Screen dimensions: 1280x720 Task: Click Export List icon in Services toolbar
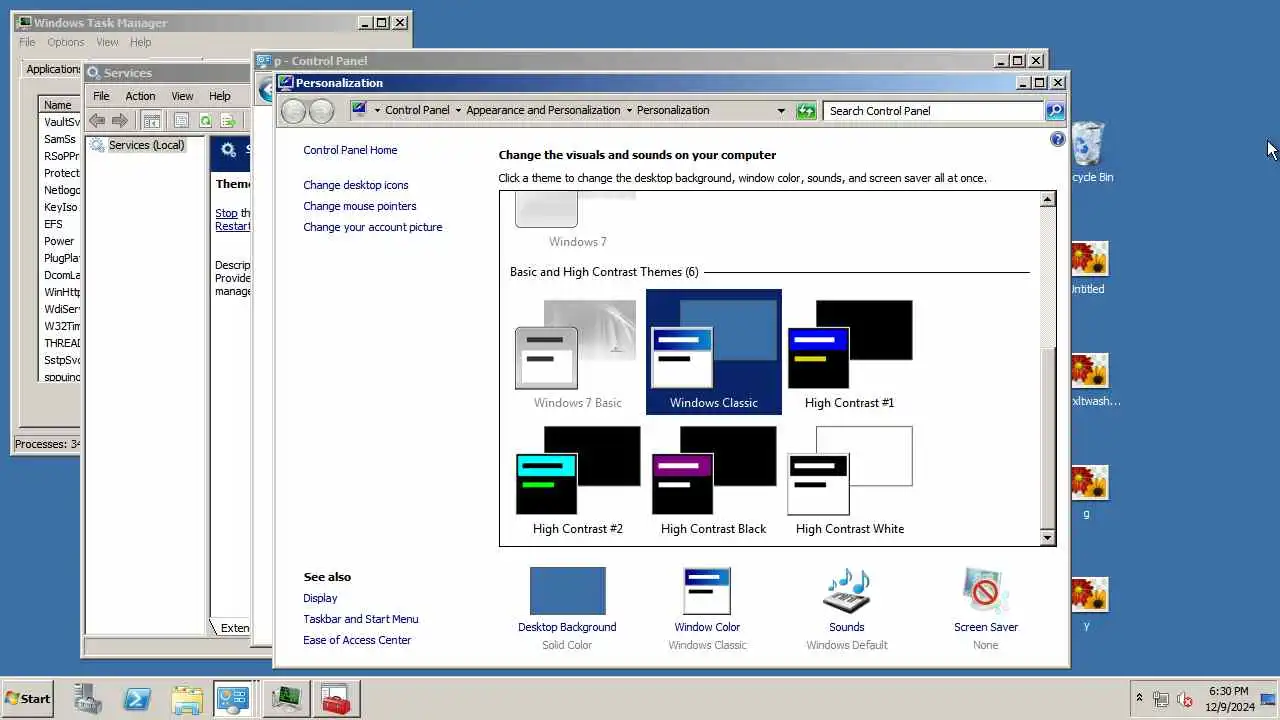228,121
